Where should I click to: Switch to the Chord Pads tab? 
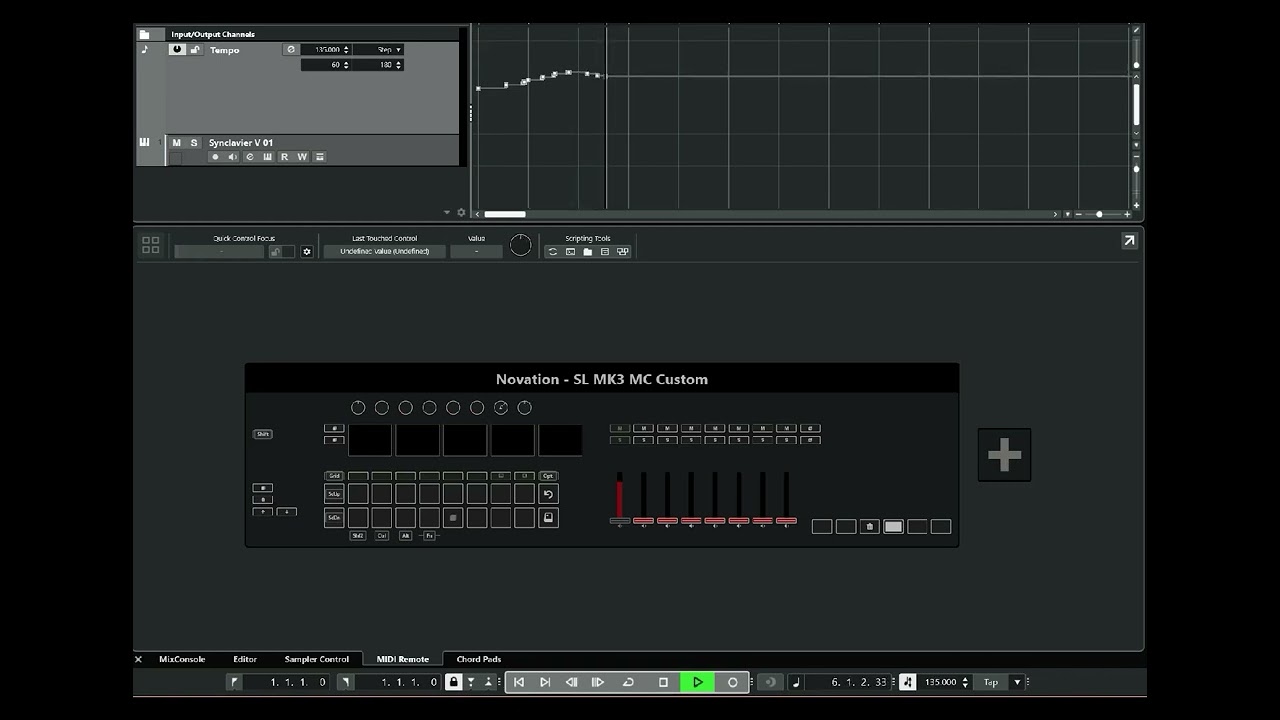(x=479, y=659)
